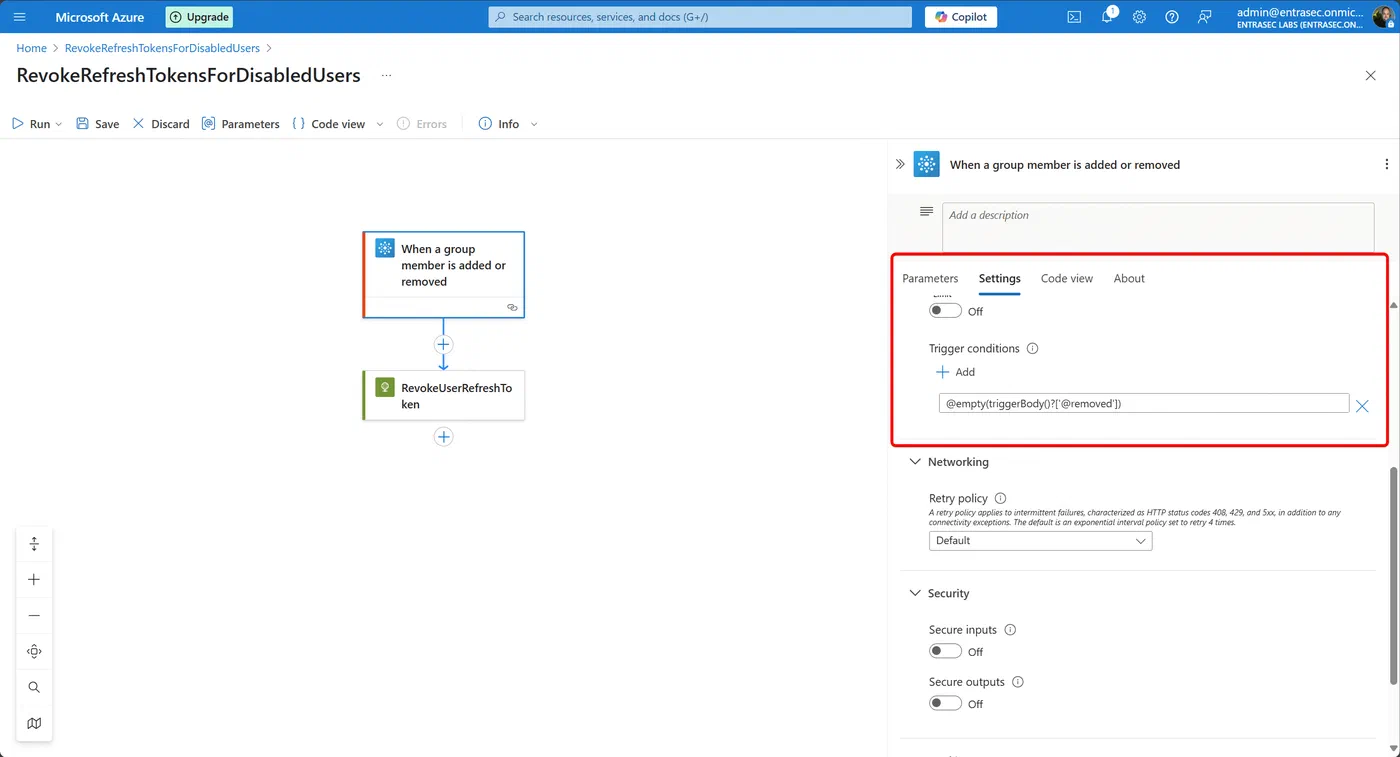The width and height of the screenshot is (1400, 757).
Task: Open portal settings gear
Action: (x=1139, y=17)
